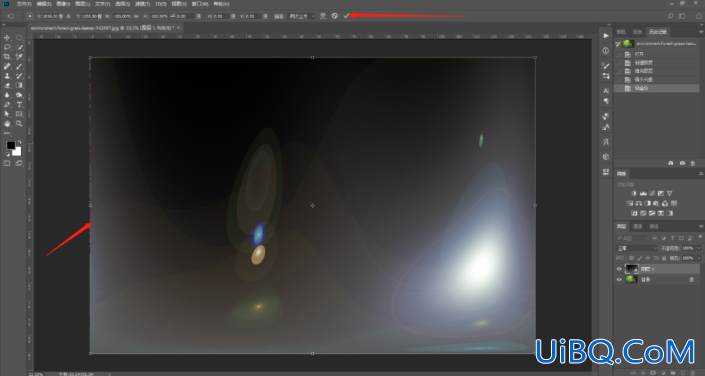Toggle layer filtering on/off switch
705x376 pixels.
point(700,237)
